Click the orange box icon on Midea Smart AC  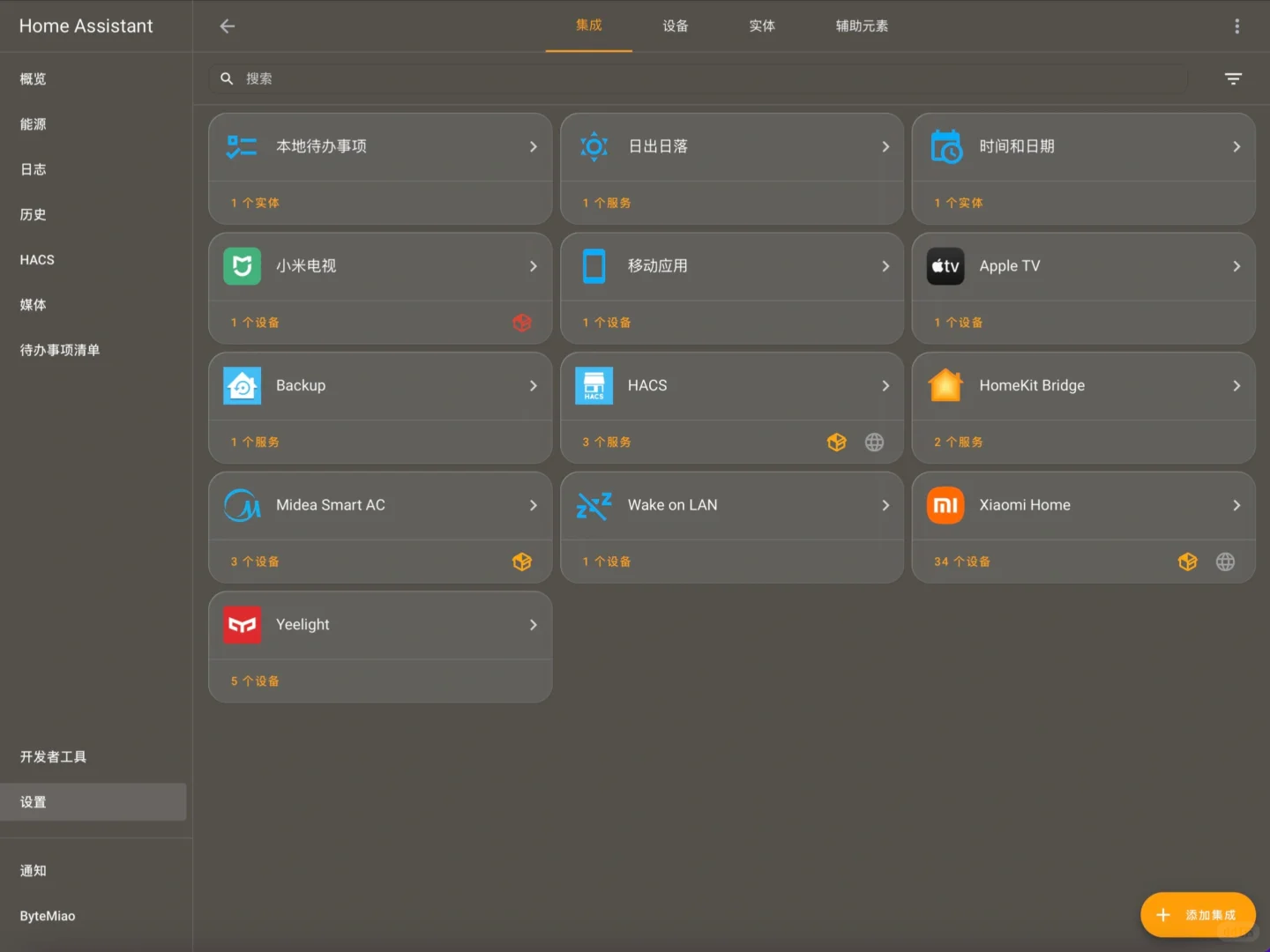[x=522, y=562]
